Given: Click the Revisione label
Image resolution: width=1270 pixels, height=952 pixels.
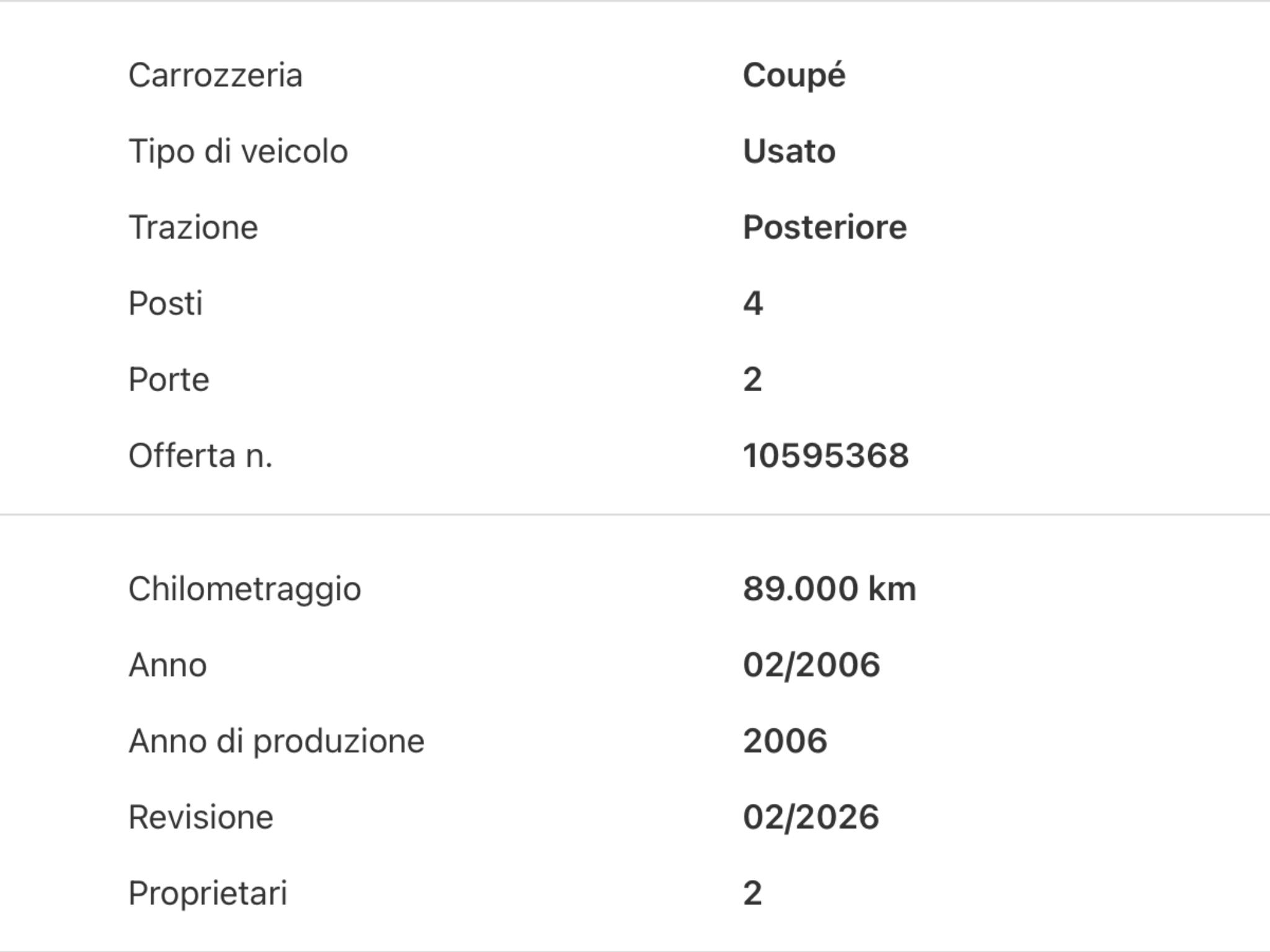Looking at the screenshot, I should (200, 817).
